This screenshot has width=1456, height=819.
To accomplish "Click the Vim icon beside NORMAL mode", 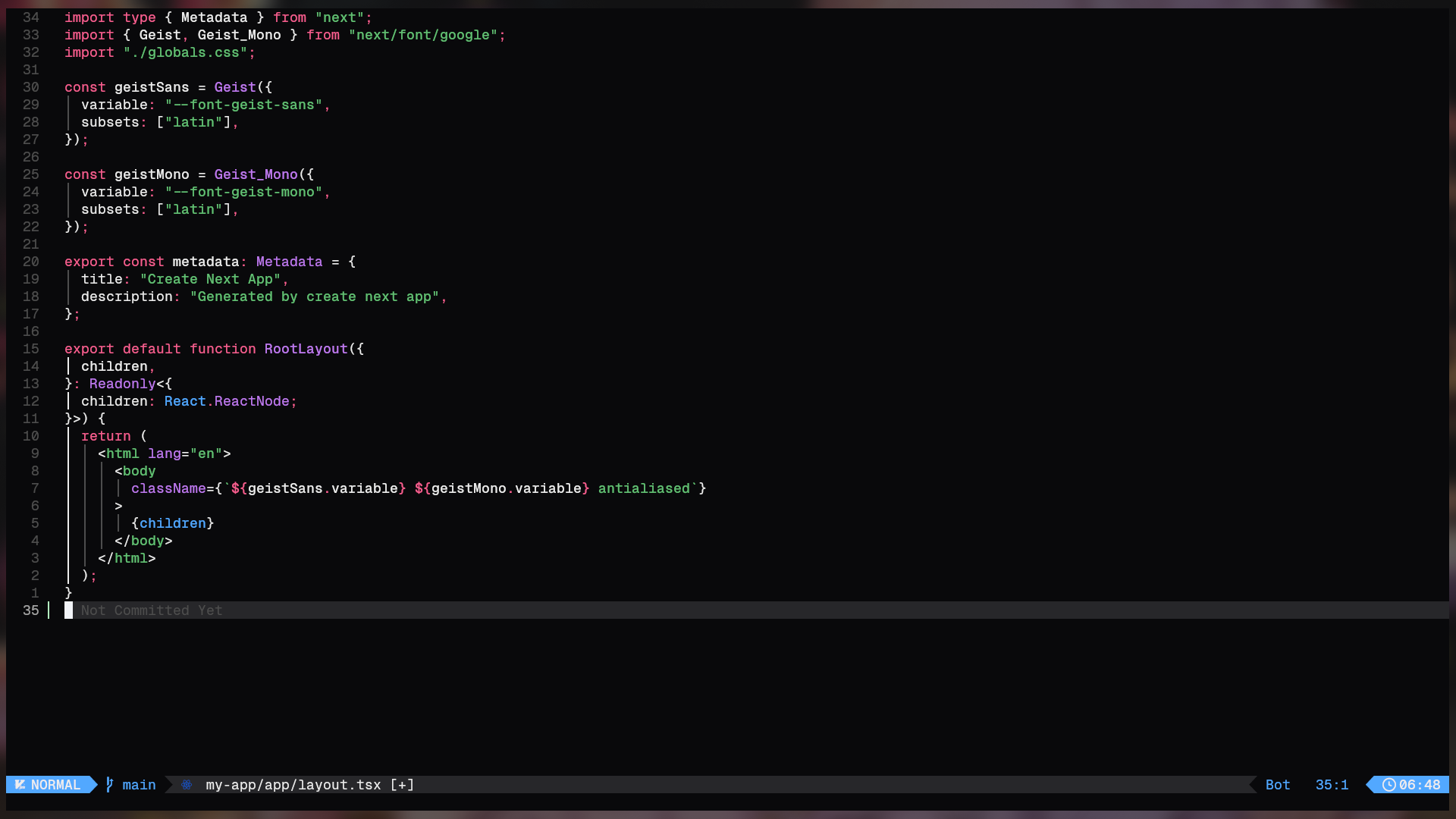I will point(20,785).
